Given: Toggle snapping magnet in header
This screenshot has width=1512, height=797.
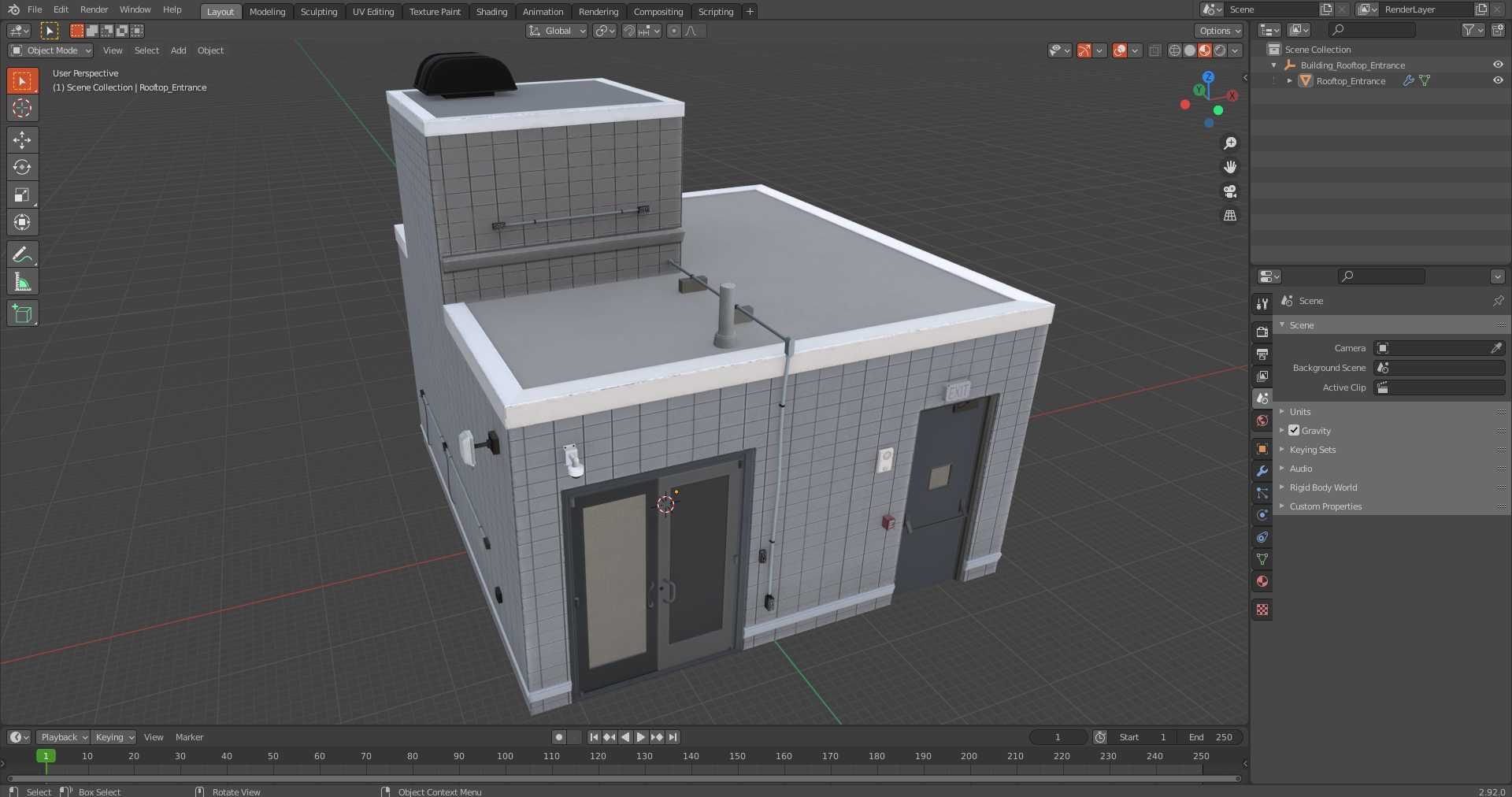Looking at the screenshot, I should tap(629, 31).
